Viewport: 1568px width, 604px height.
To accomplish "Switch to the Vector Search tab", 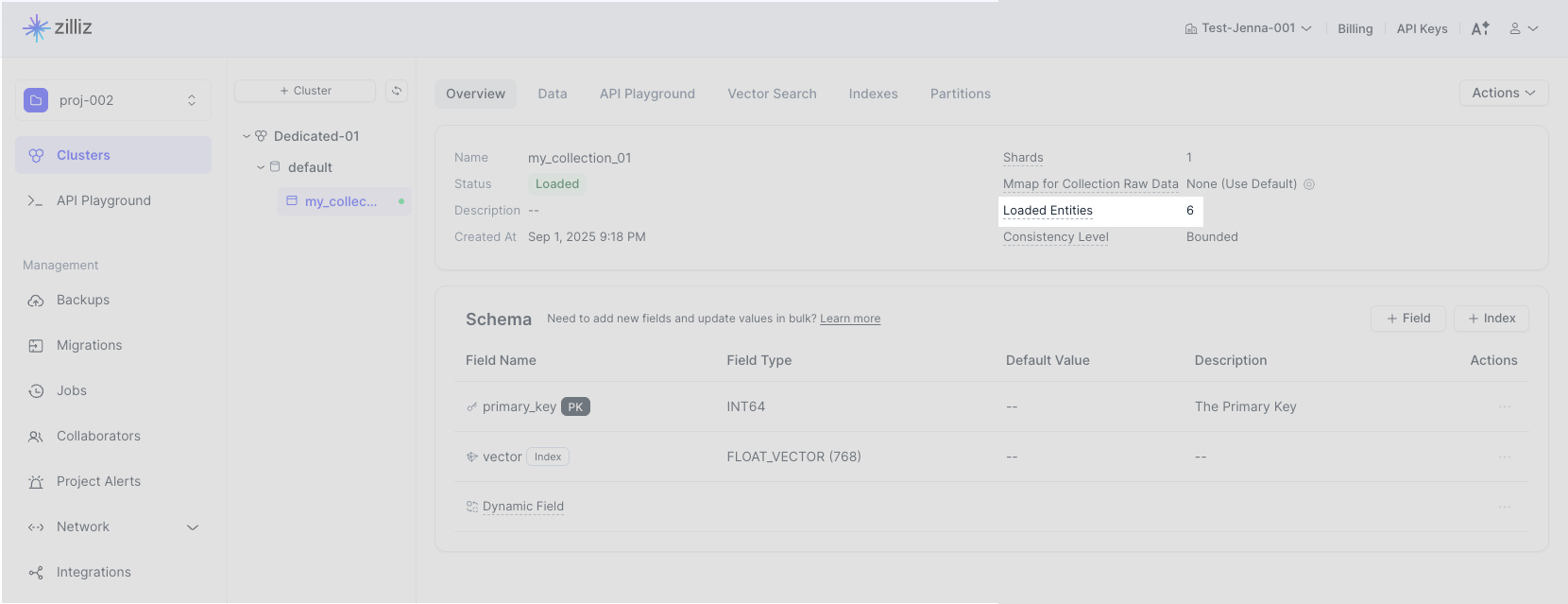I will 772,94.
